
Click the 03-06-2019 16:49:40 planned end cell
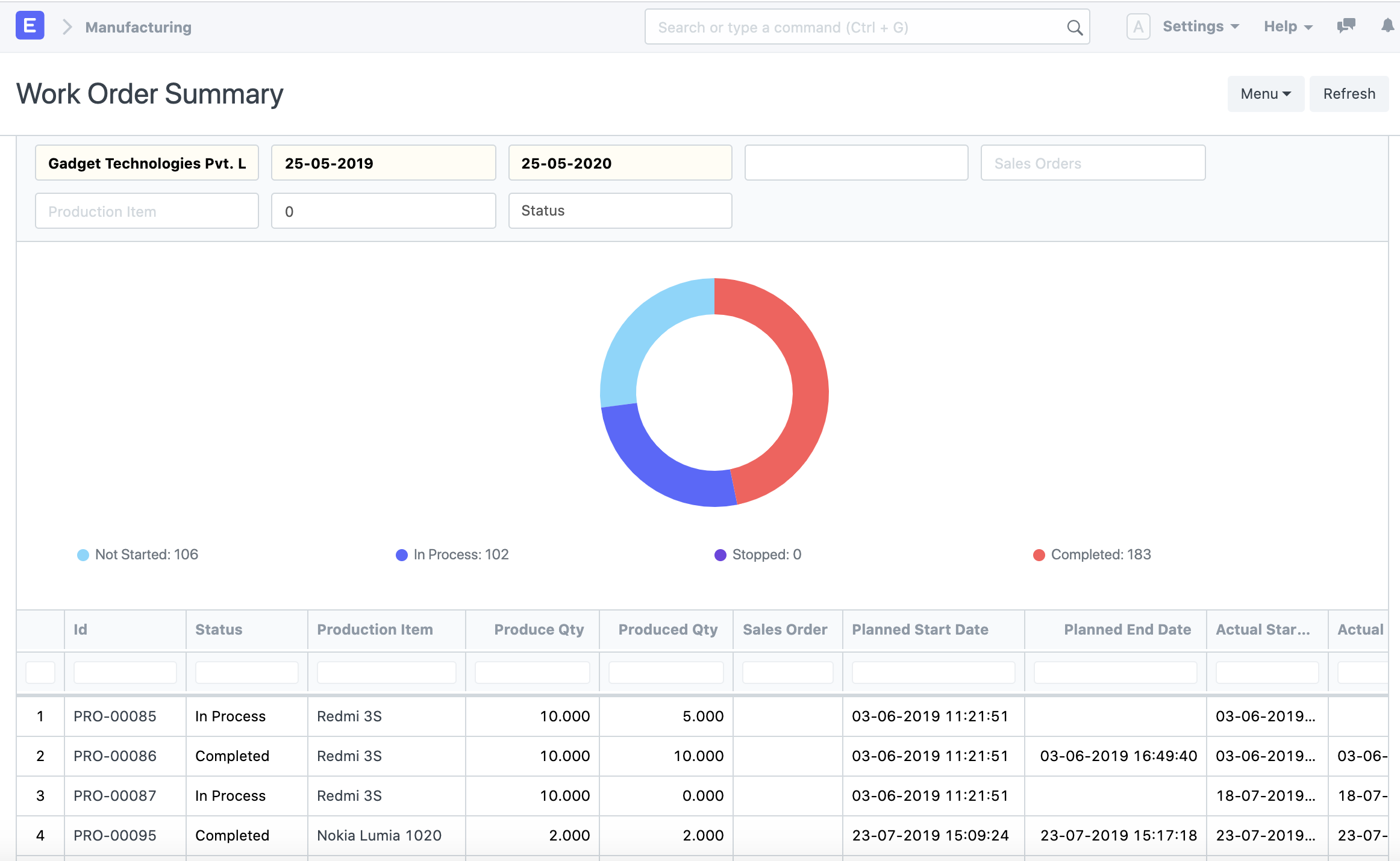(1116, 756)
